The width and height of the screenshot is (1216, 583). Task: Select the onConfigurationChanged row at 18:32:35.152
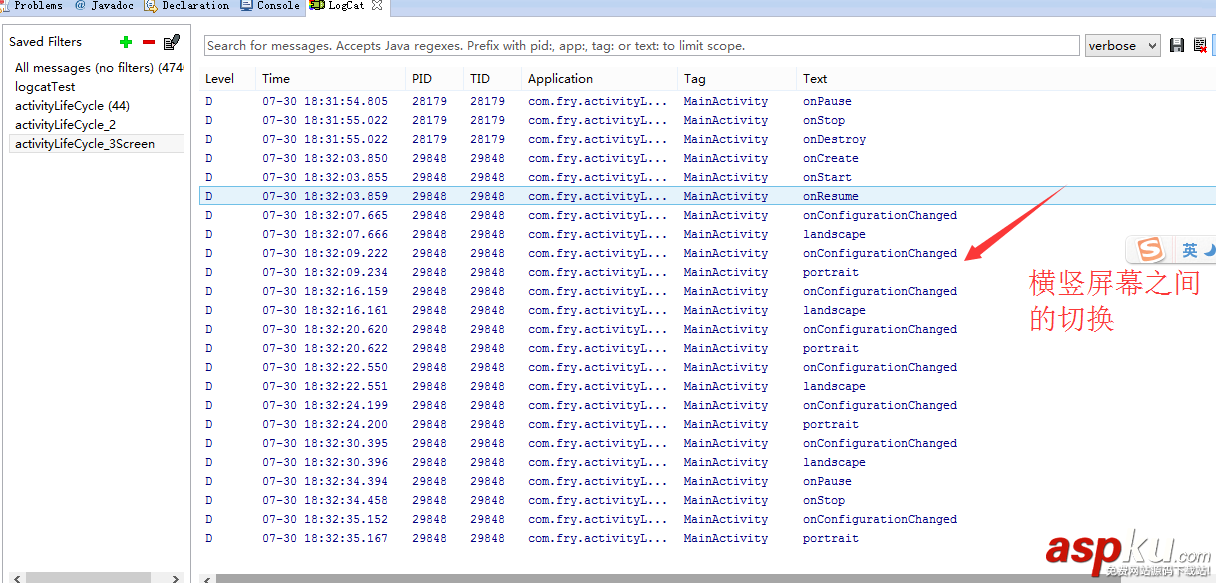[708, 519]
